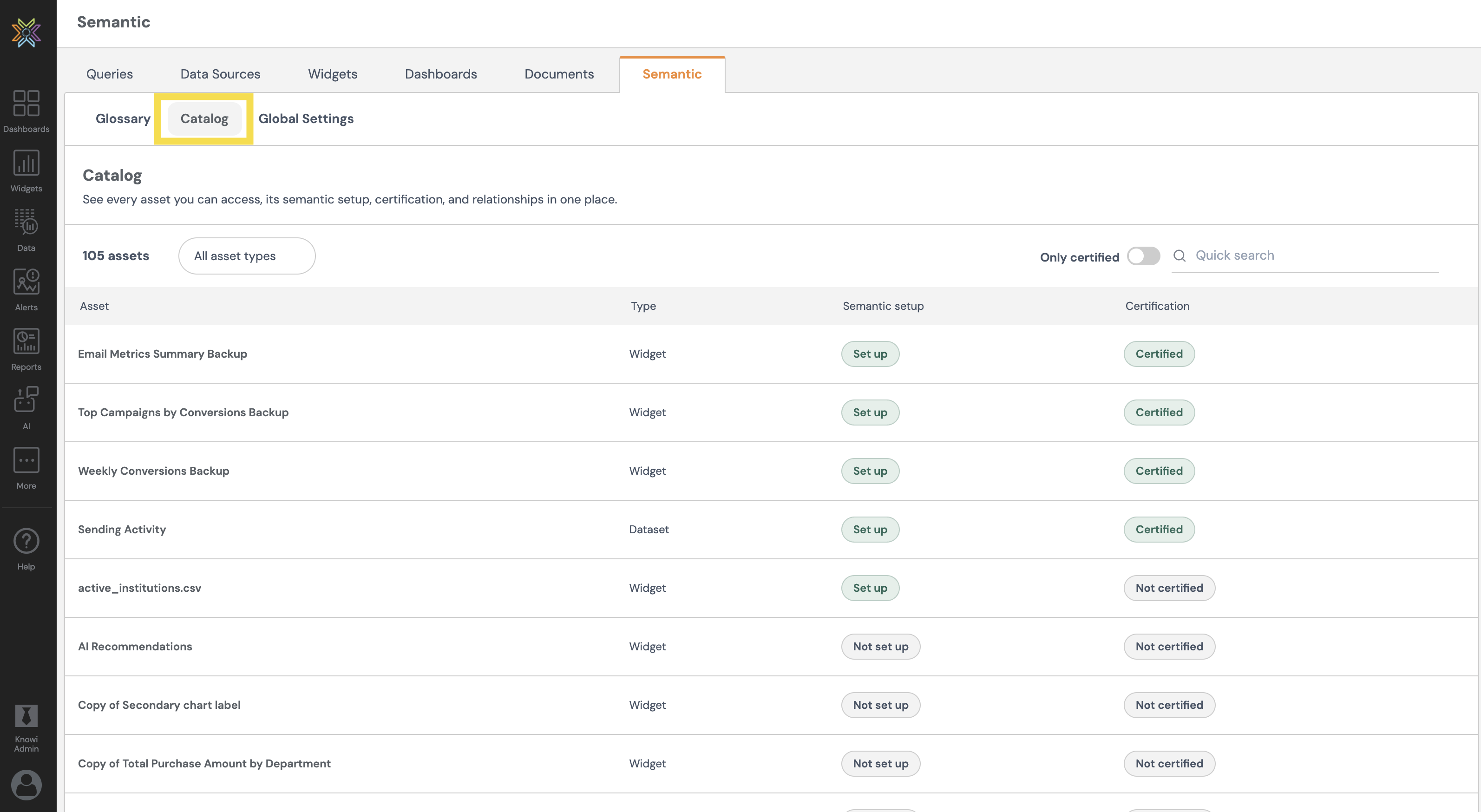This screenshot has height=812, width=1481.
Task: Open Widgets from the sidebar
Action: pos(26,171)
